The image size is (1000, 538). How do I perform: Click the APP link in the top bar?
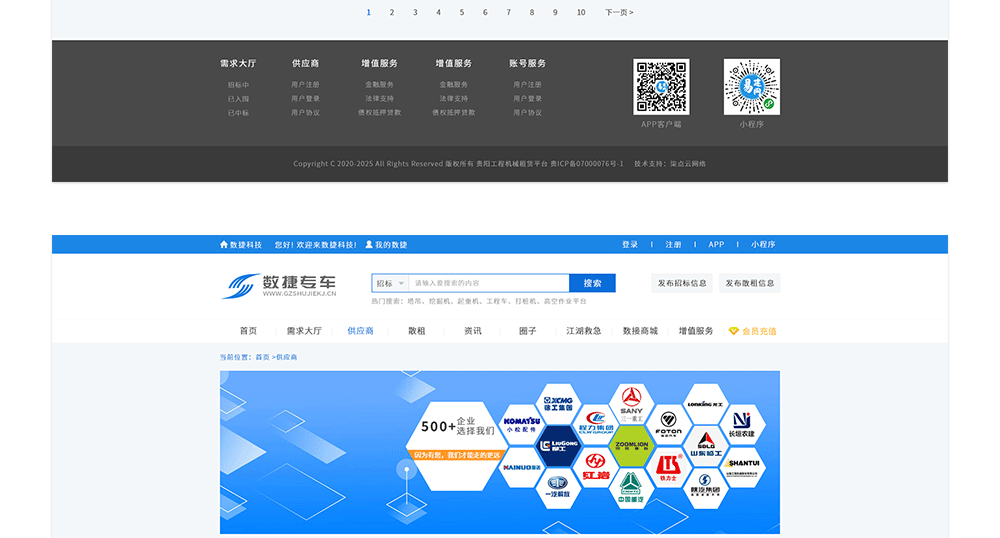pyautogui.click(x=716, y=244)
